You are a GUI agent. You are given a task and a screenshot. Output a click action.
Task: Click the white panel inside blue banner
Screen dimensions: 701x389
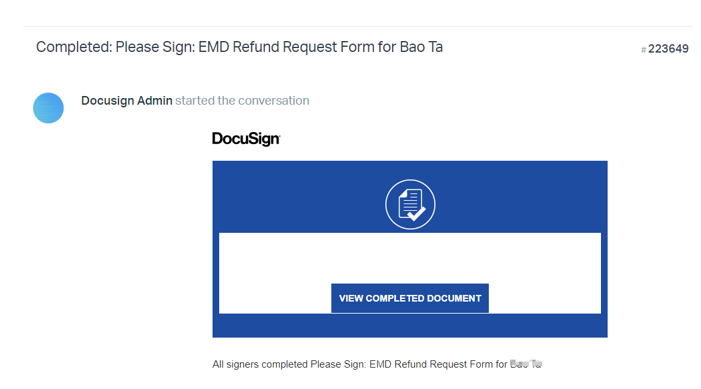coord(410,258)
